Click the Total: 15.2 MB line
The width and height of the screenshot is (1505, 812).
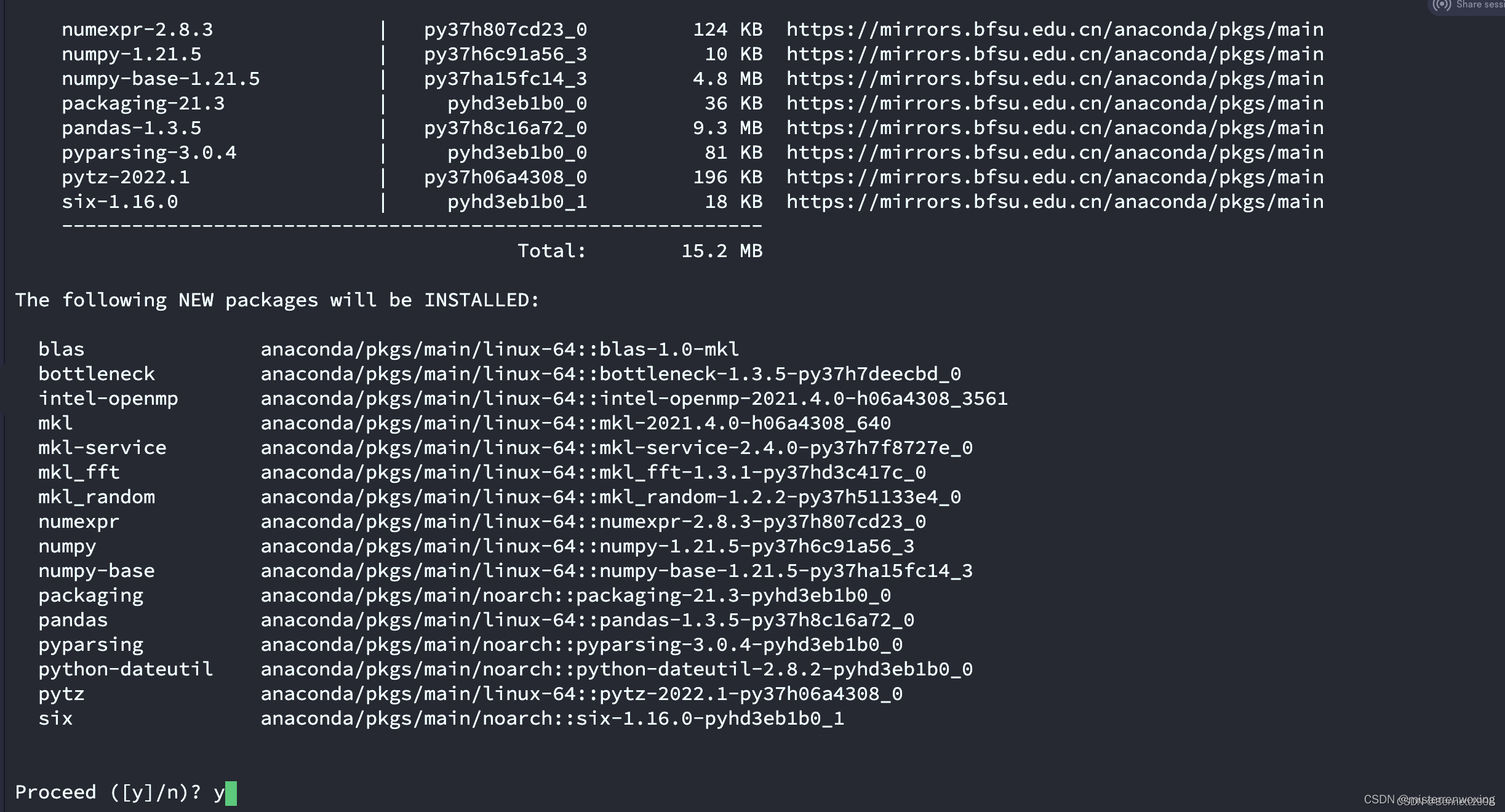pyautogui.click(x=640, y=251)
